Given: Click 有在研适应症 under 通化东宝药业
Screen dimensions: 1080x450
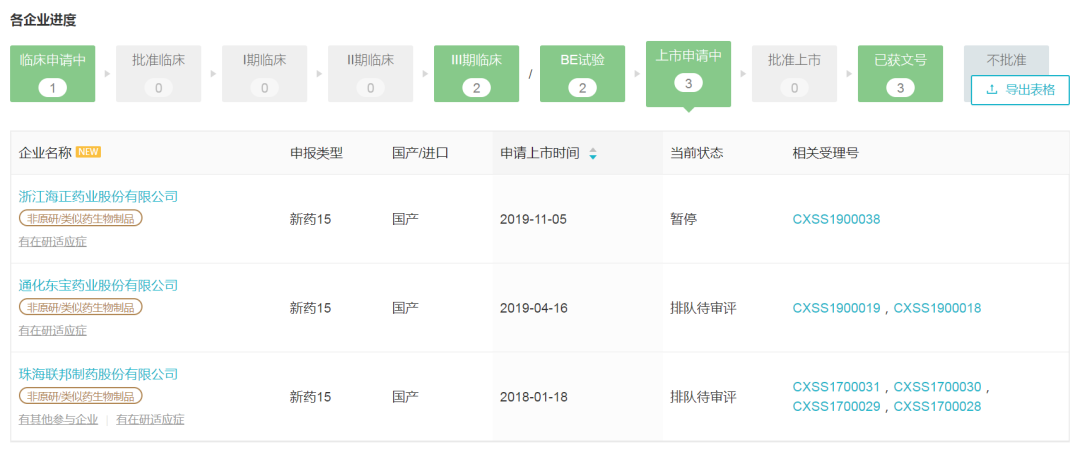Looking at the screenshot, I should (53, 330).
